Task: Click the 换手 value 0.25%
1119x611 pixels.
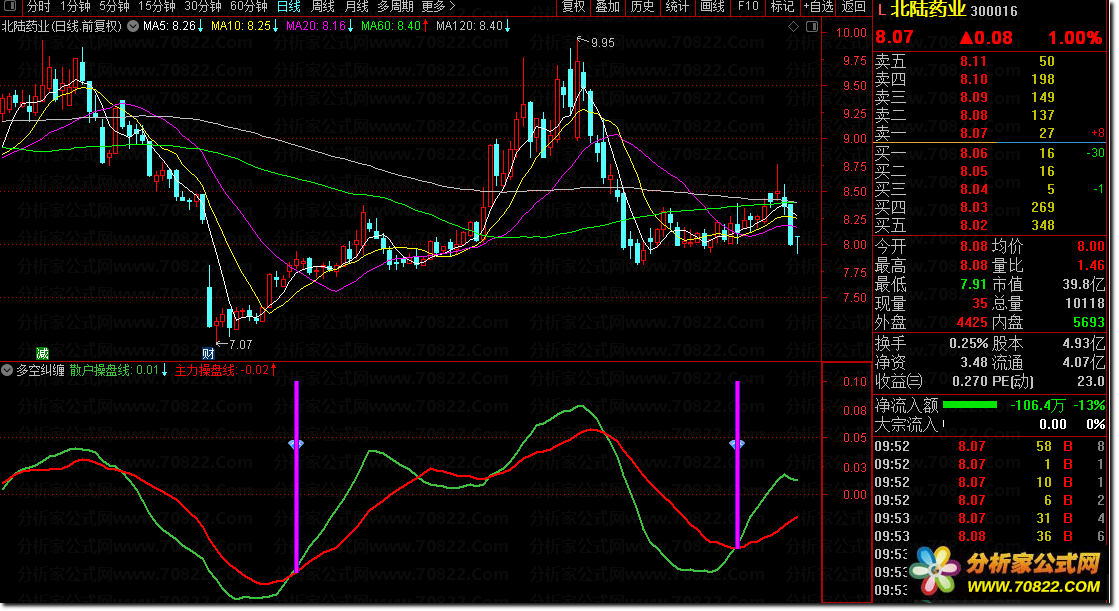Action: pyautogui.click(x=968, y=343)
